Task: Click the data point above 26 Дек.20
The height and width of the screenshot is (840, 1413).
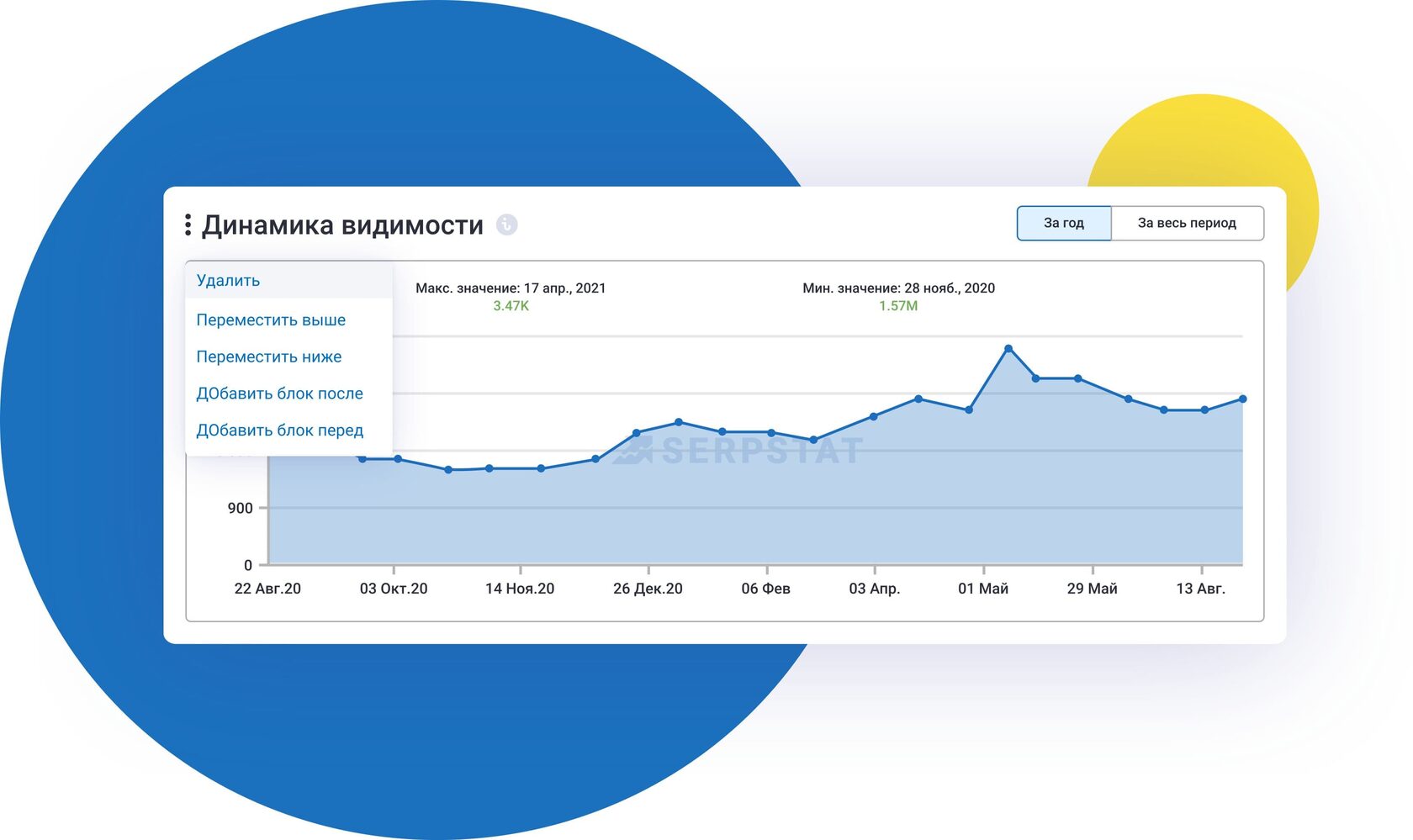Action: [x=638, y=431]
